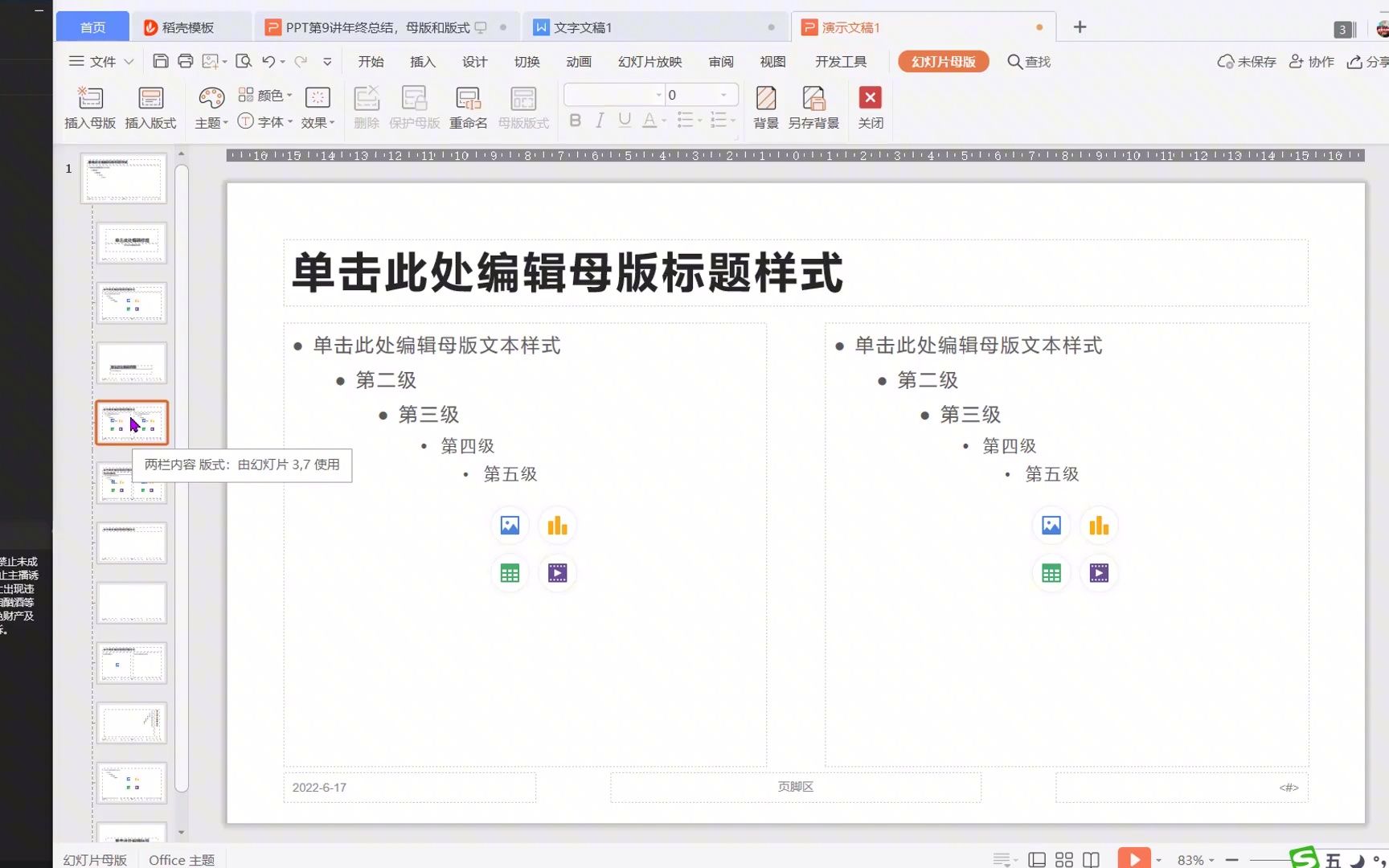
Task: Click the footer placeholder 页脚区
Action: point(795,788)
